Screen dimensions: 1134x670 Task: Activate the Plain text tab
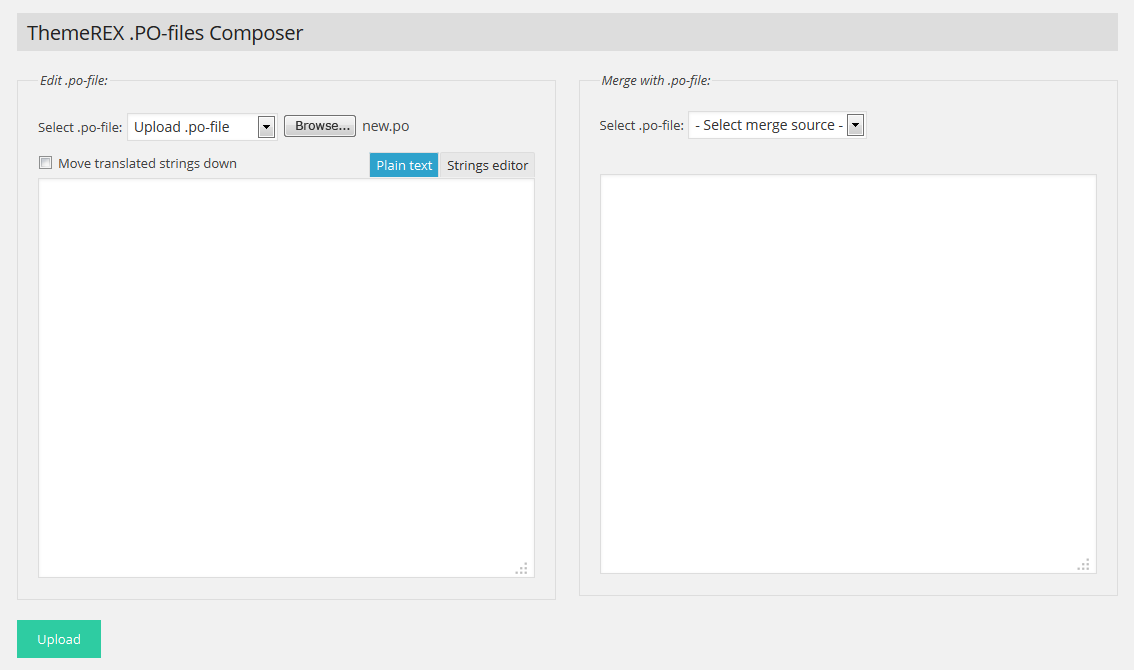pos(403,165)
